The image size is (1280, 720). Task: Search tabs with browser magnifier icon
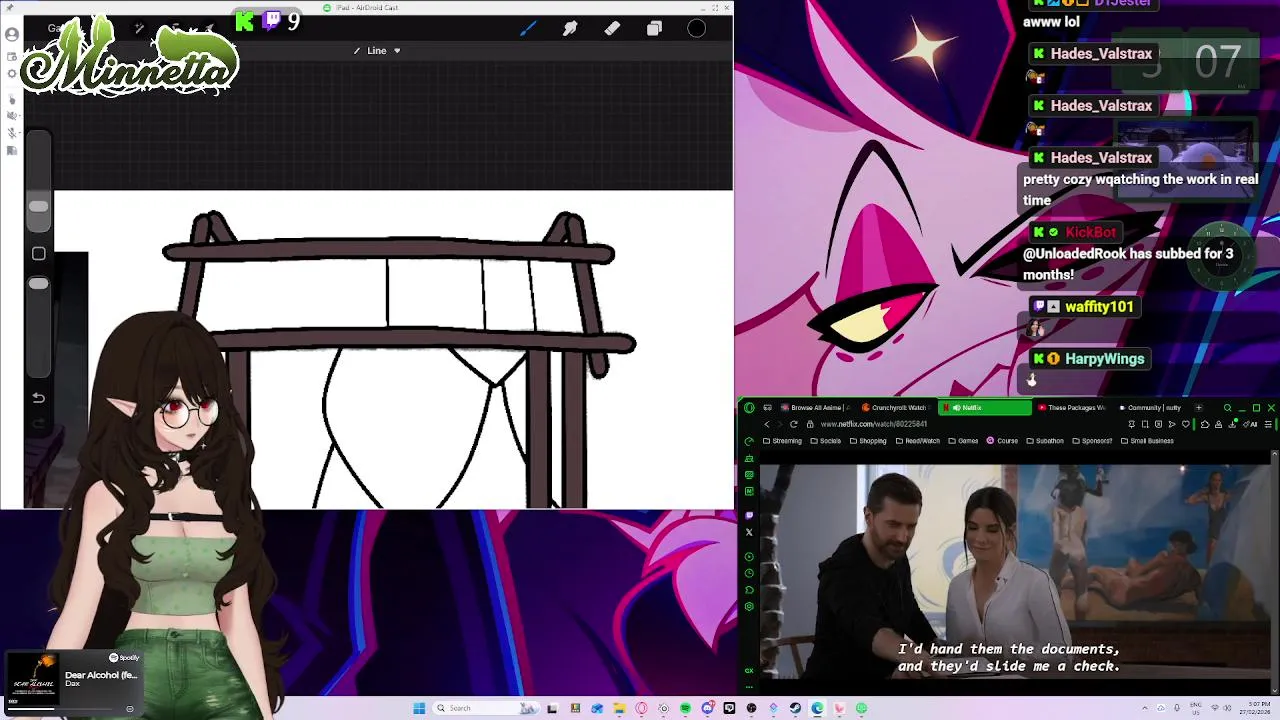[x=1228, y=407]
